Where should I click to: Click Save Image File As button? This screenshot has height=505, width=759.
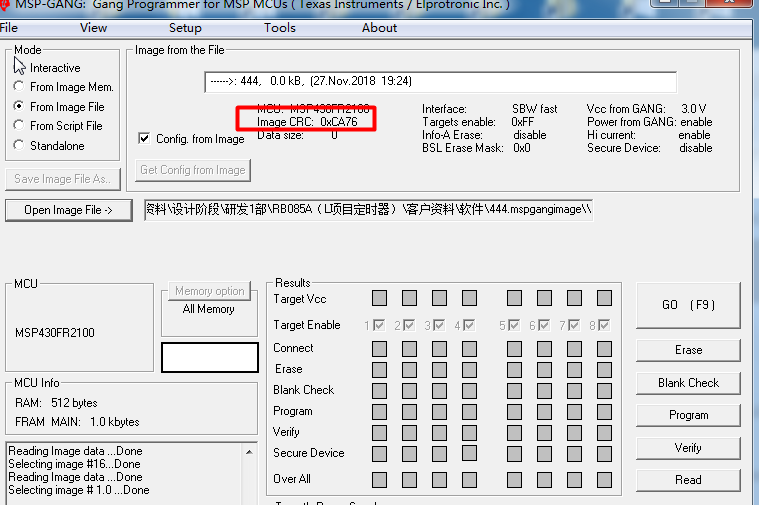tap(62, 179)
